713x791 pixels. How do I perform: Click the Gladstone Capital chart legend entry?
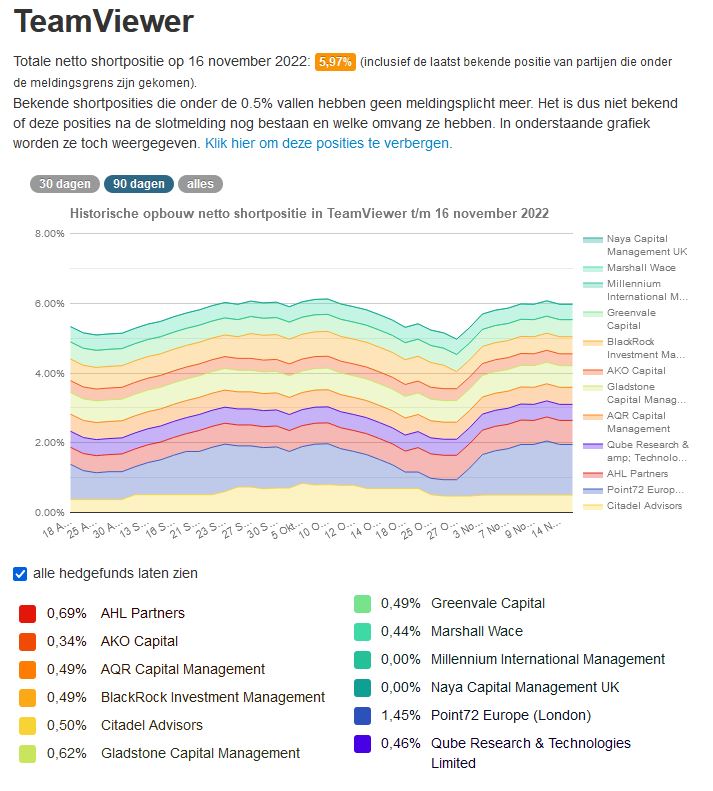pos(646,393)
